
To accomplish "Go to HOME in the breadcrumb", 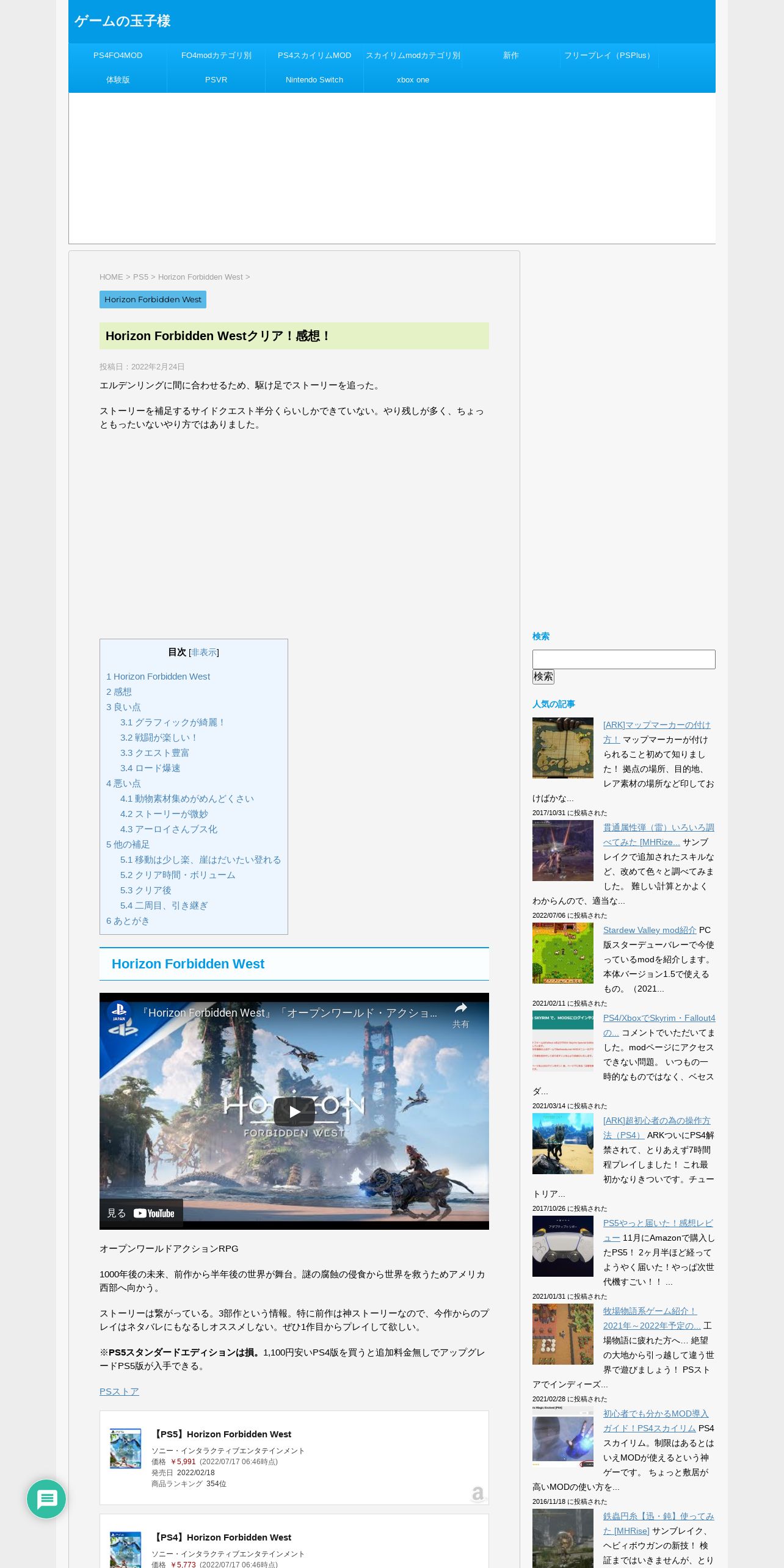I will click(111, 277).
